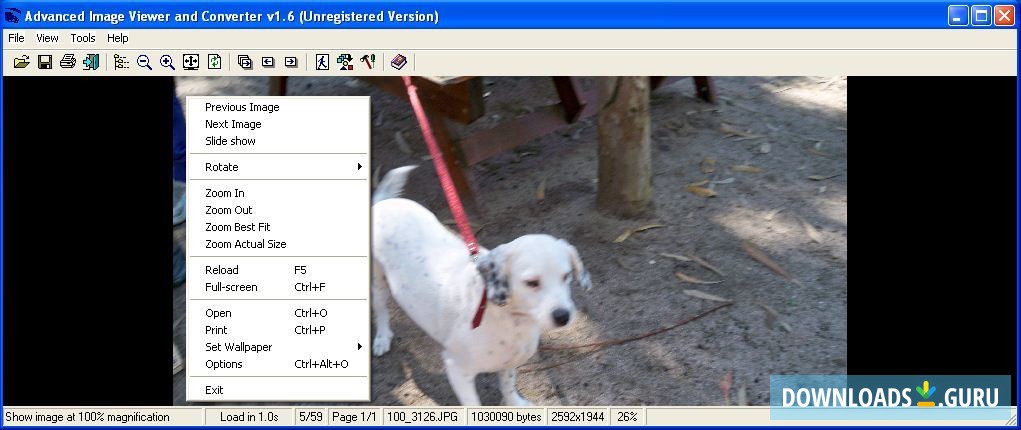Click 'Load in 1.0s' in status bar
The height and width of the screenshot is (430, 1021).
click(x=249, y=416)
